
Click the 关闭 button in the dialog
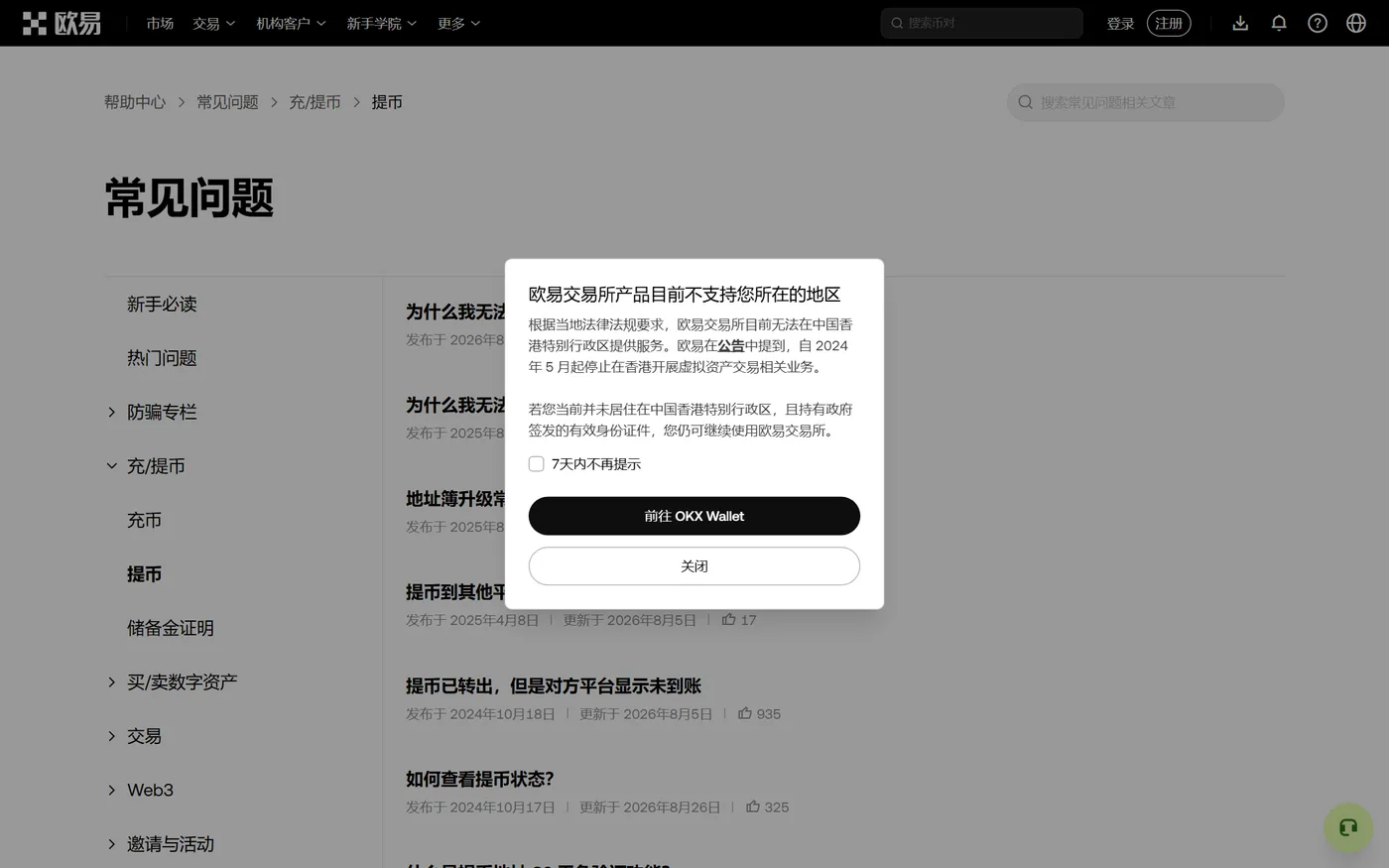pos(694,566)
